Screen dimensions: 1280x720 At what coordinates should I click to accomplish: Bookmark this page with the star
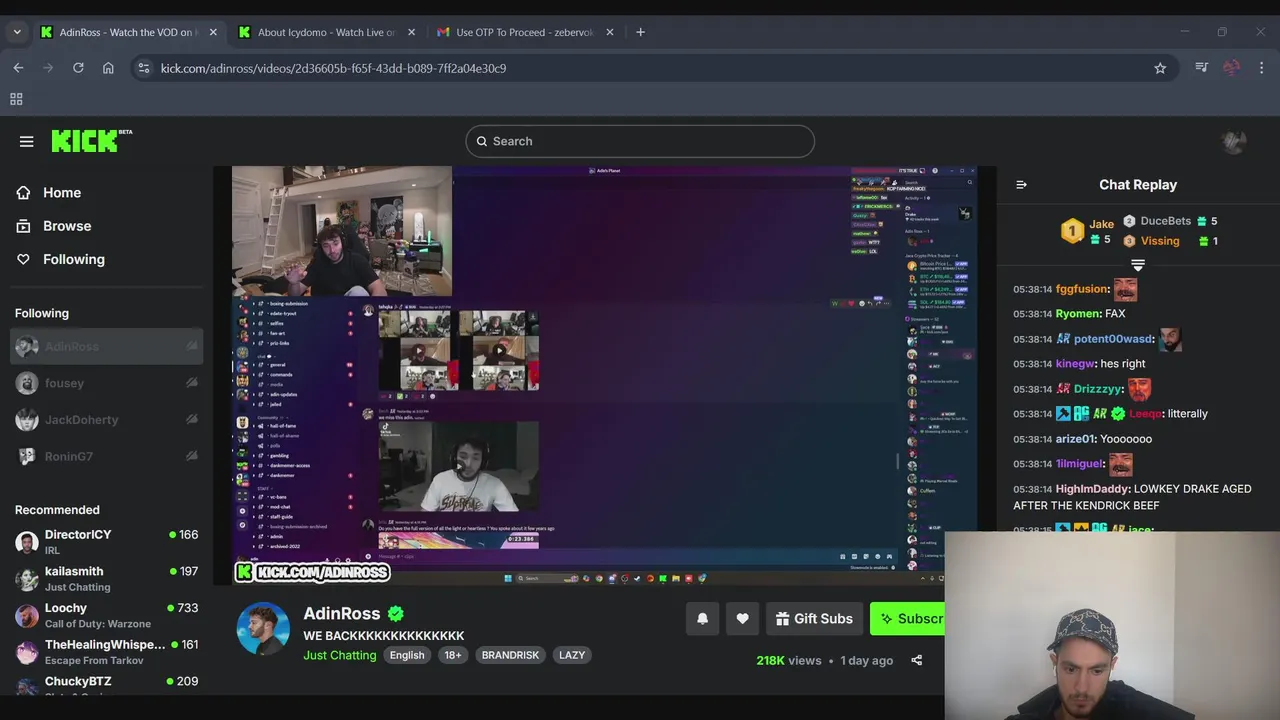click(1160, 68)
